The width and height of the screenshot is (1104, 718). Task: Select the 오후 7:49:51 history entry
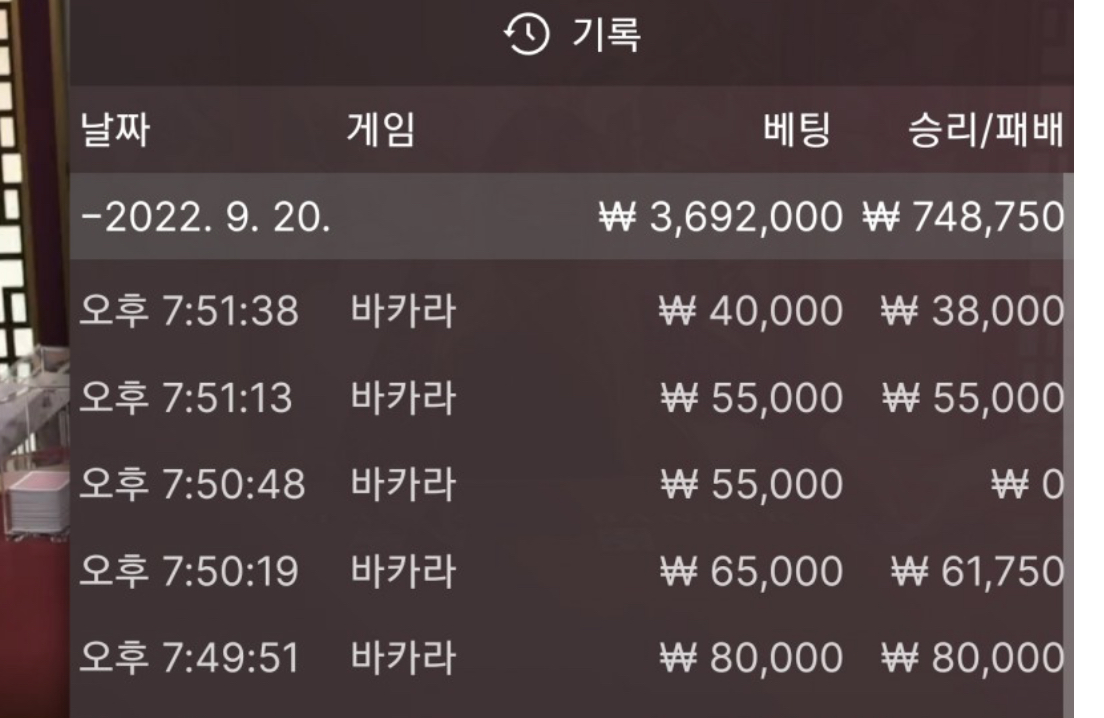[189, 658]
